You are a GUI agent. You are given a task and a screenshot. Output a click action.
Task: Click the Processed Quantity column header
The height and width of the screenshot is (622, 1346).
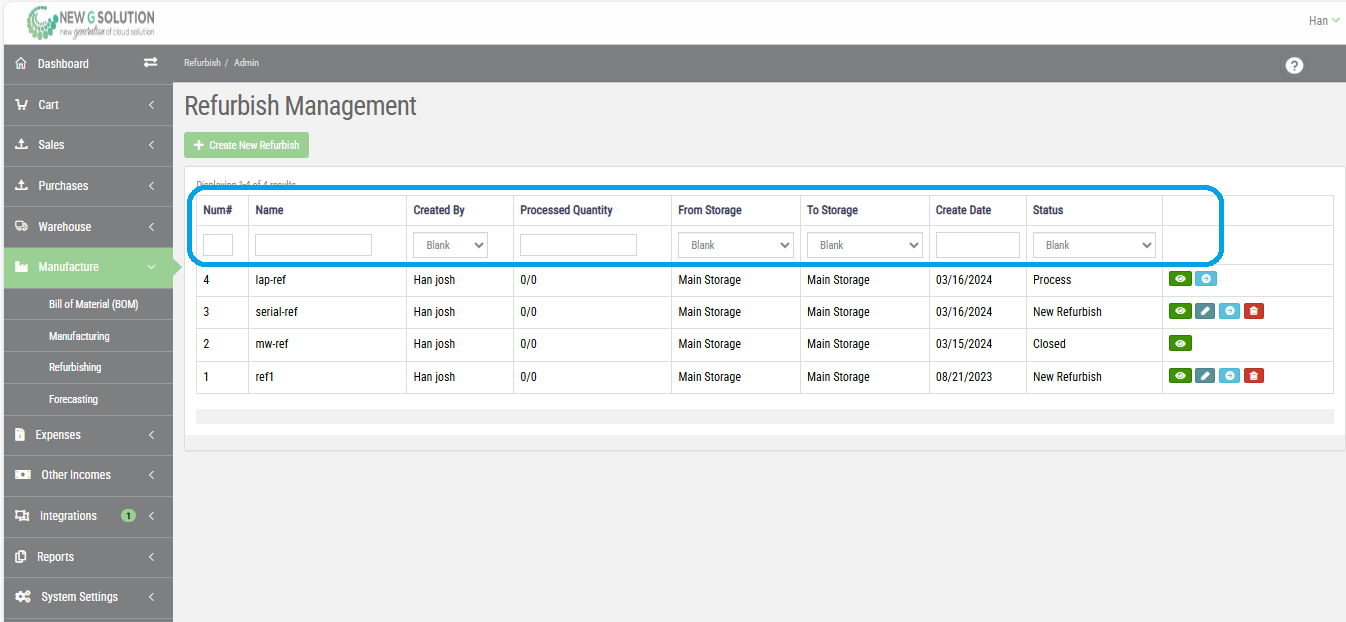(x=566, y=210)
